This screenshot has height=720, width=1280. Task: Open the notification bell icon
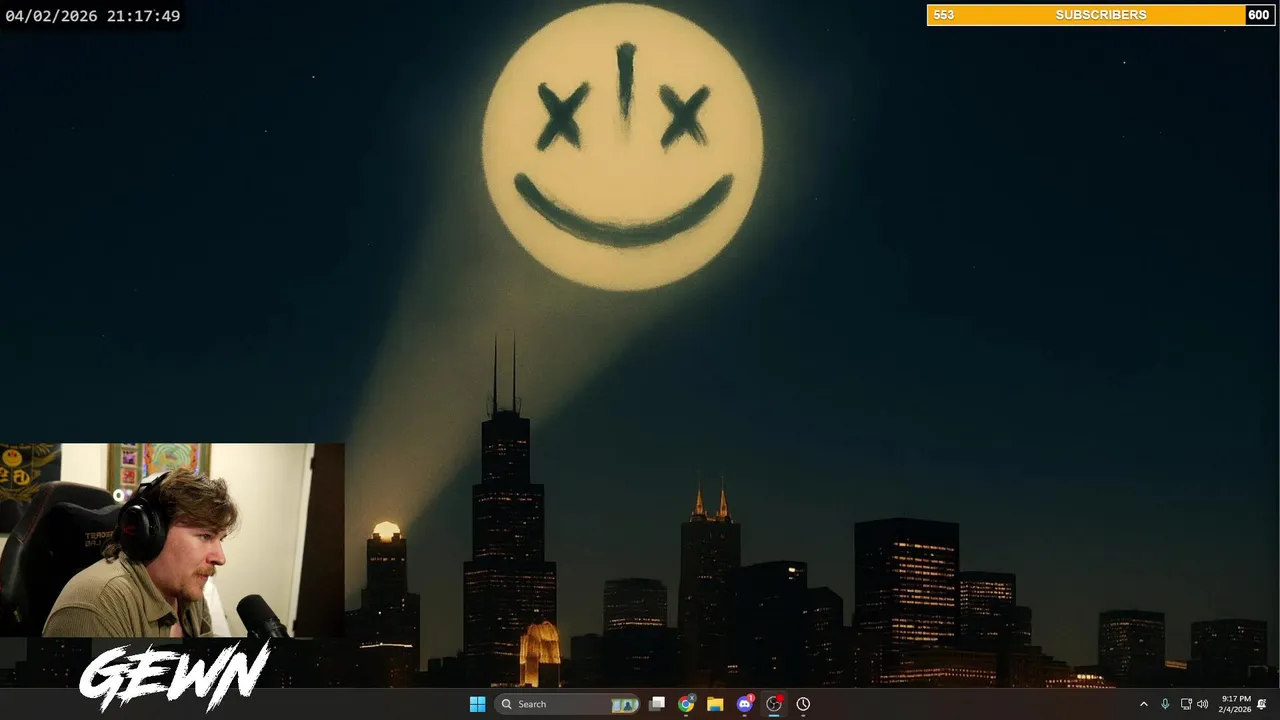point(1262,704)
